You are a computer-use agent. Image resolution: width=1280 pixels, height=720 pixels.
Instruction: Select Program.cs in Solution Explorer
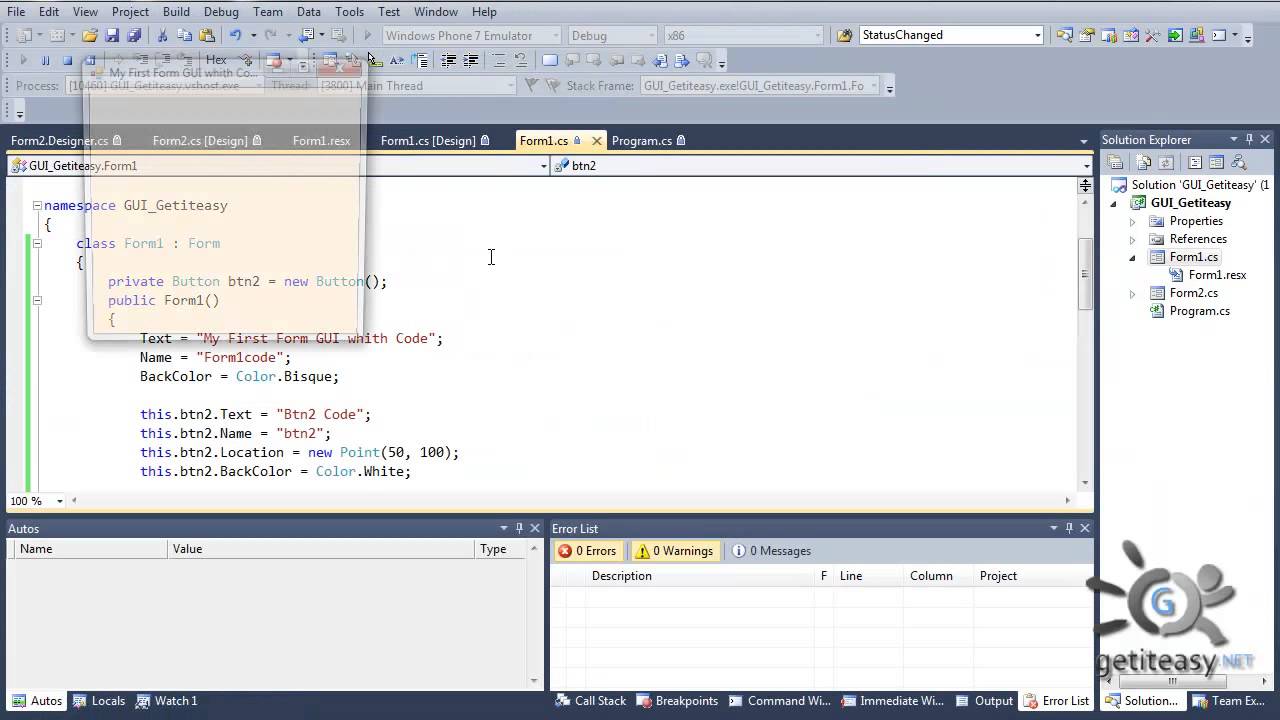(1199, 311)
